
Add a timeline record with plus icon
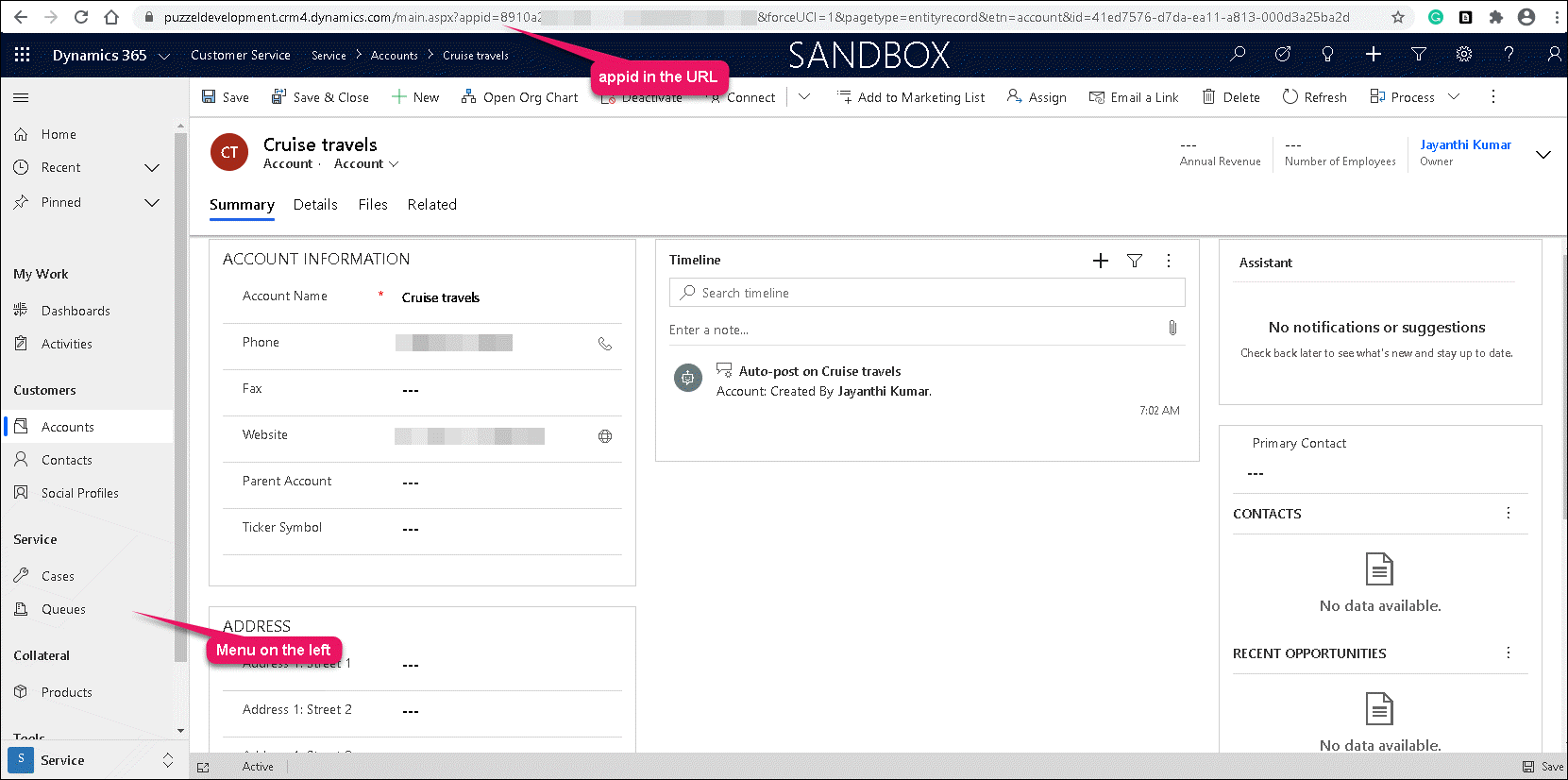point(1100,261)
